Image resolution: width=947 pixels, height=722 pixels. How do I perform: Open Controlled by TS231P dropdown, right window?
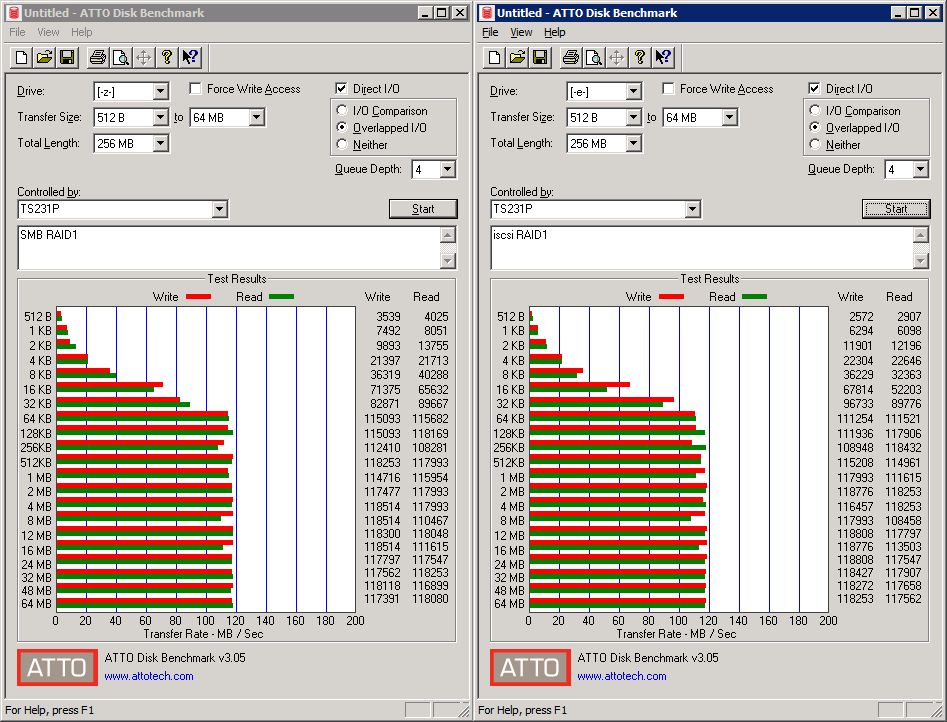point(692,209)
